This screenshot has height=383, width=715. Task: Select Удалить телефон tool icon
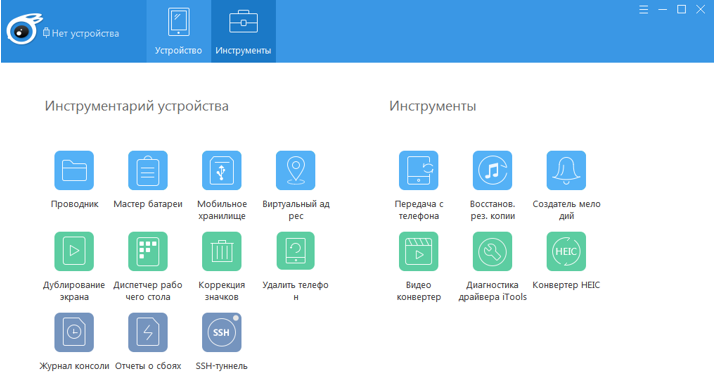click(295, 251)
